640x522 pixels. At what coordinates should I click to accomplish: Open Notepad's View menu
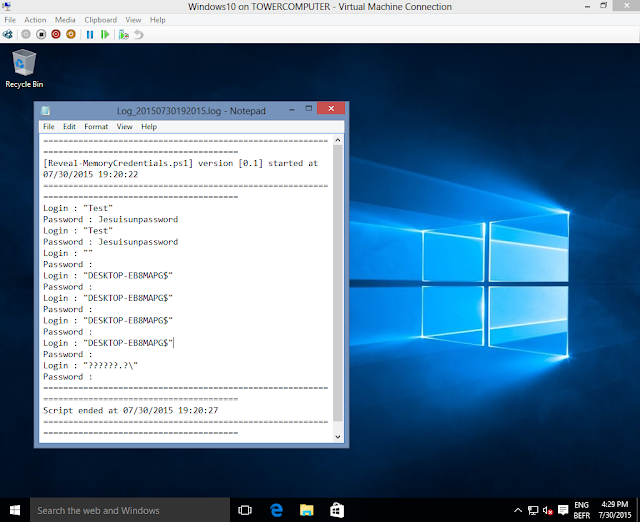(x=124, y=127)
